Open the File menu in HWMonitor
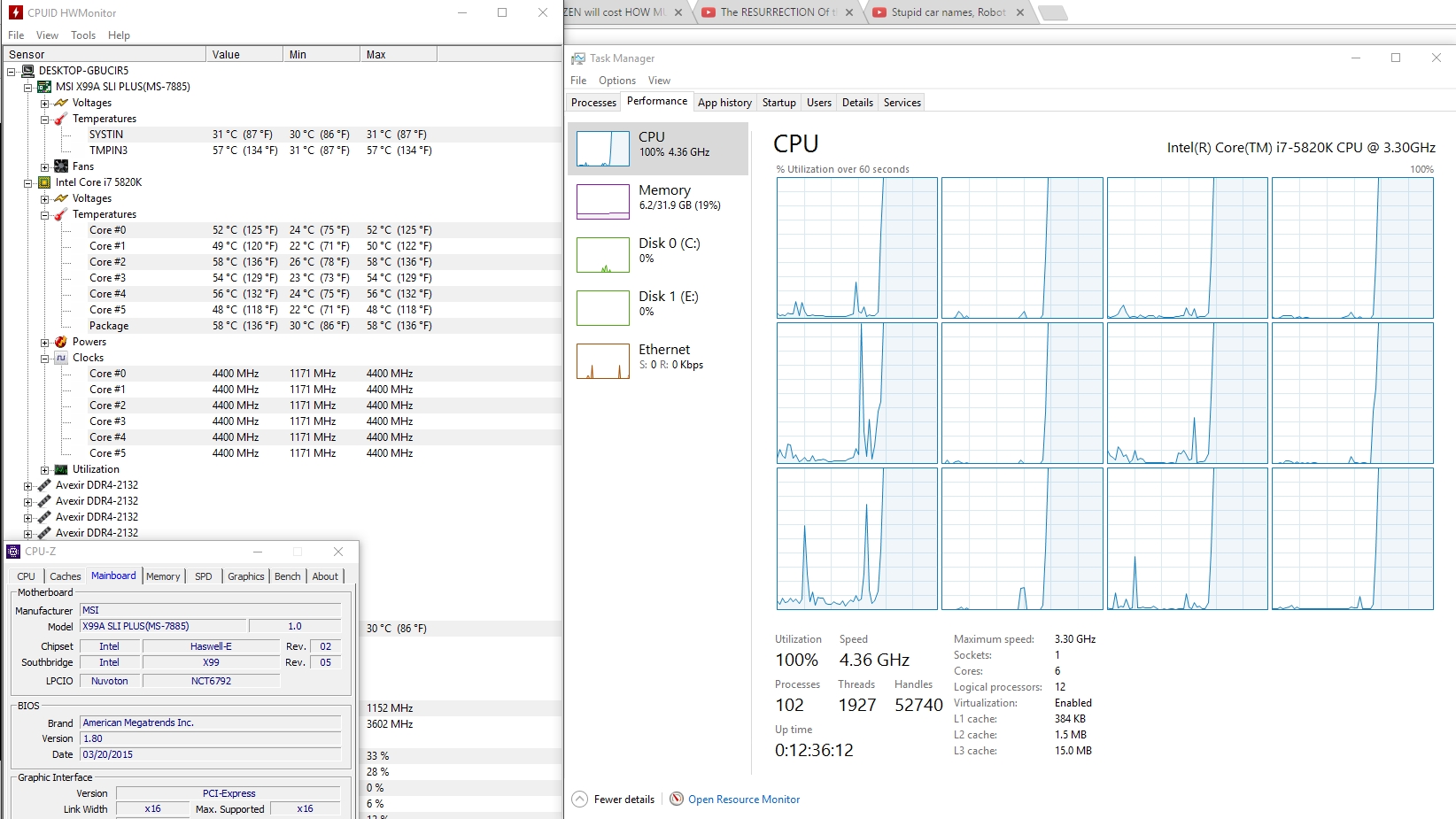This screenshot has width=1456, height=819. [x=16, y=35]
